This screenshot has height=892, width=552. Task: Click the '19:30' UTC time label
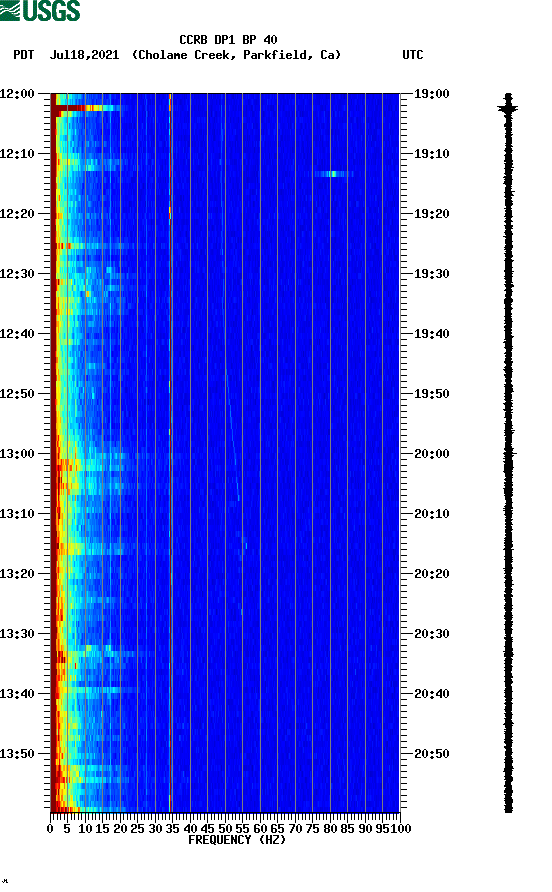[x=431, y=274]
